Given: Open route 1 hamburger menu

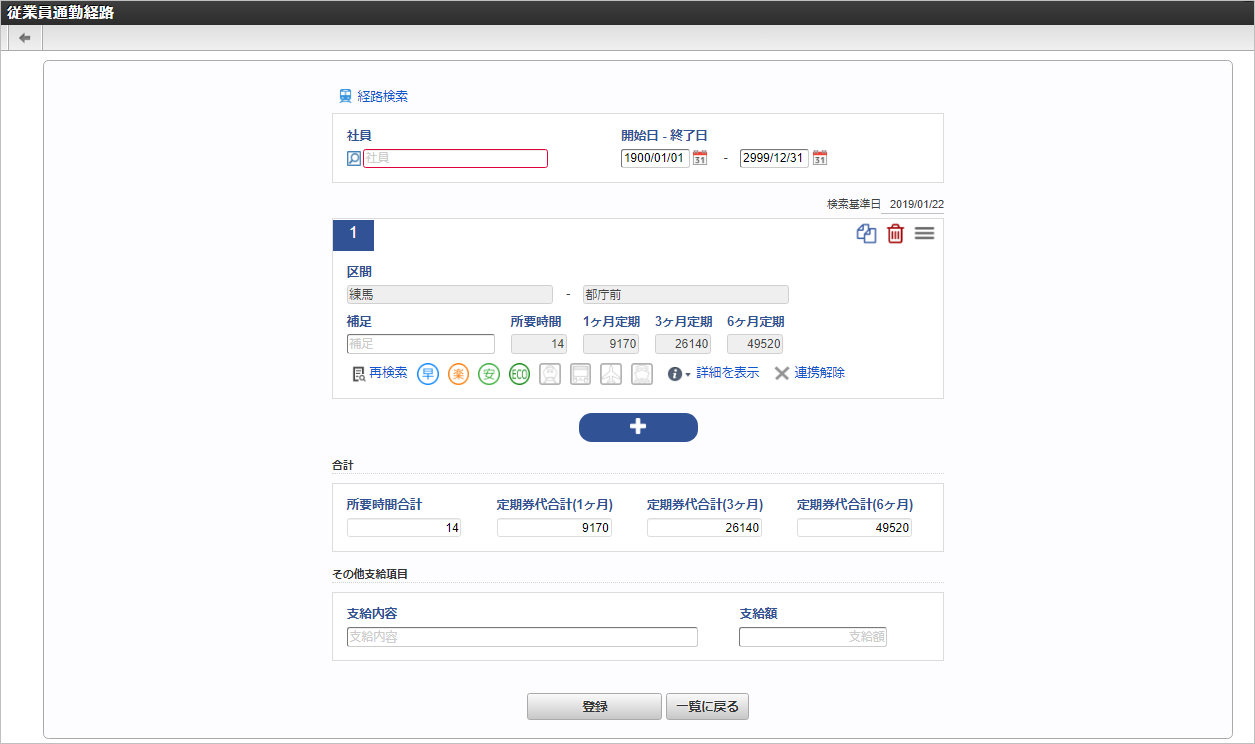Looking at the screenshot, I should [x=925, y=233].
